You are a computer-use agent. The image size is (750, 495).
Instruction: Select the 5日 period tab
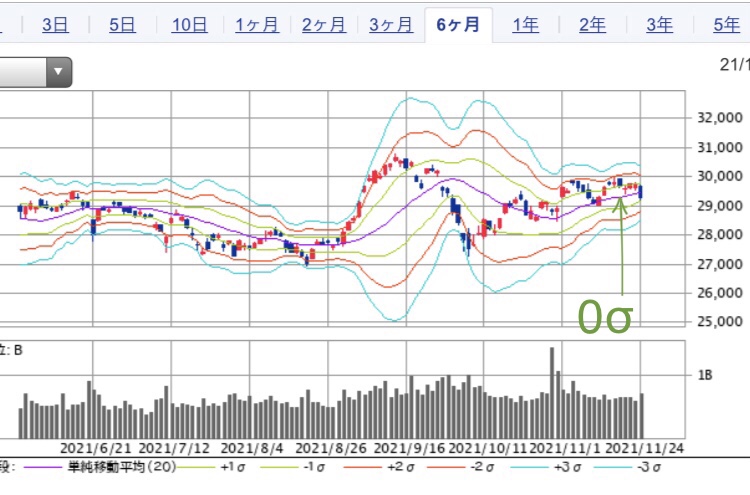(x=122, y=25)
